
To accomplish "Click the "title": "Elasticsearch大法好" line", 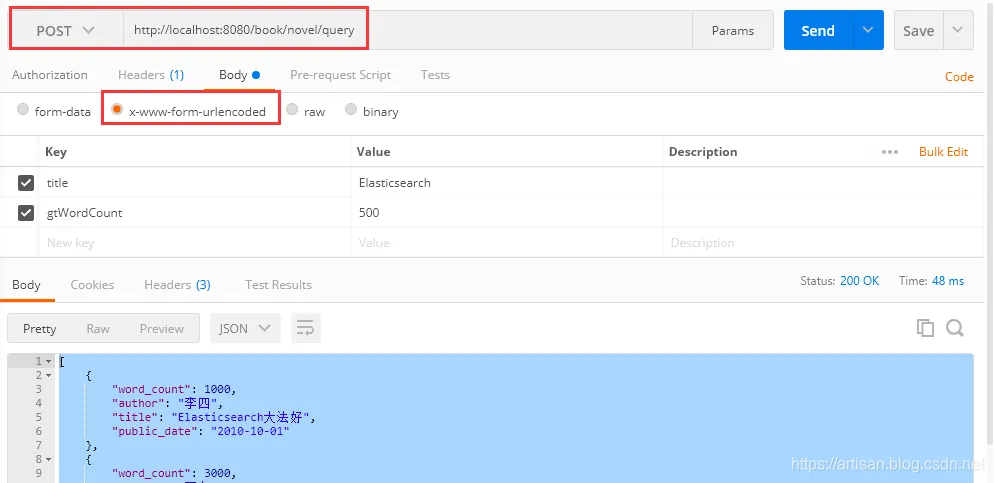I will 213,417.
